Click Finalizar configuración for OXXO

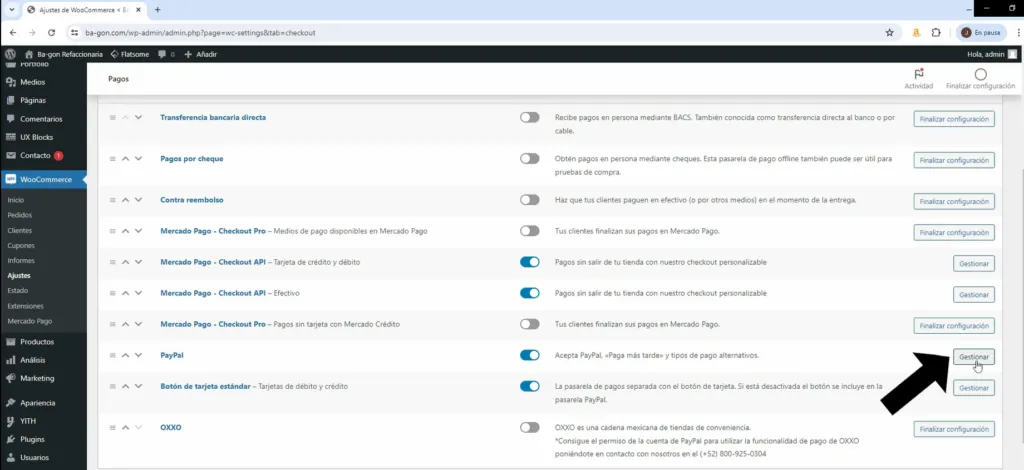pyautogui.click(x=954, y=430)
